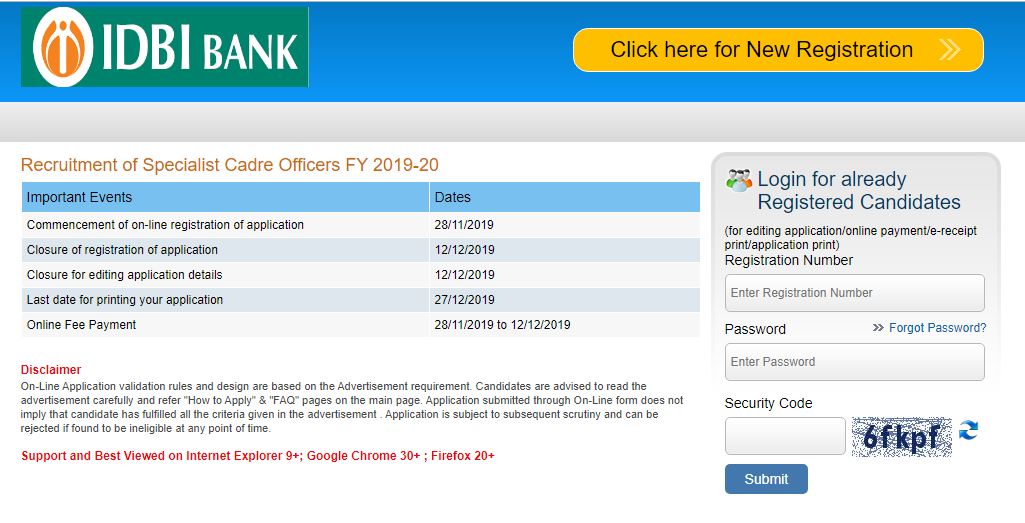
Task: Follow the Forgot Password? link
Action: [x=937, y=328]
